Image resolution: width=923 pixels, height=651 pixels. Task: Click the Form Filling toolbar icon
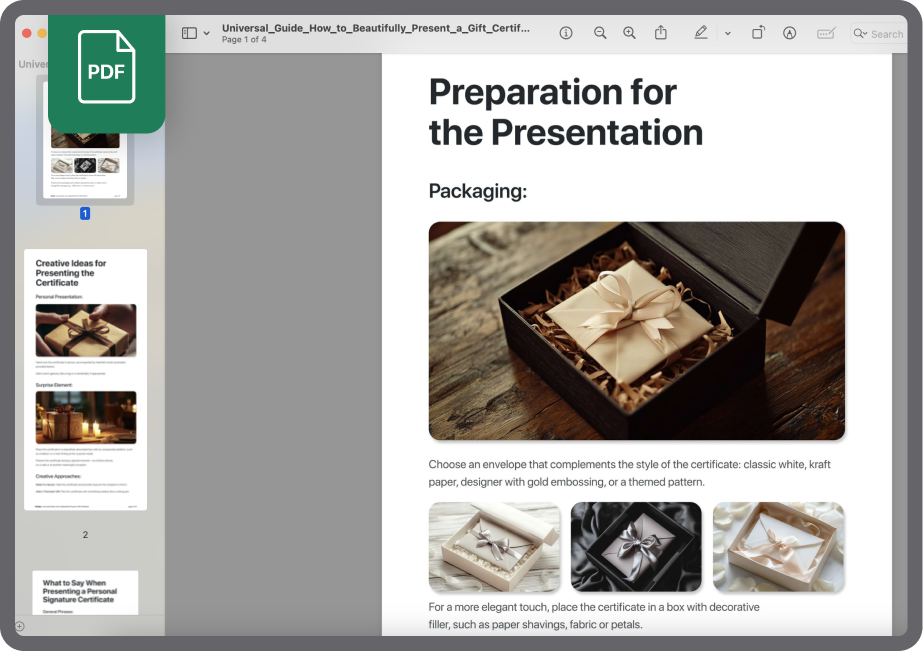click(x=826, y=33)
